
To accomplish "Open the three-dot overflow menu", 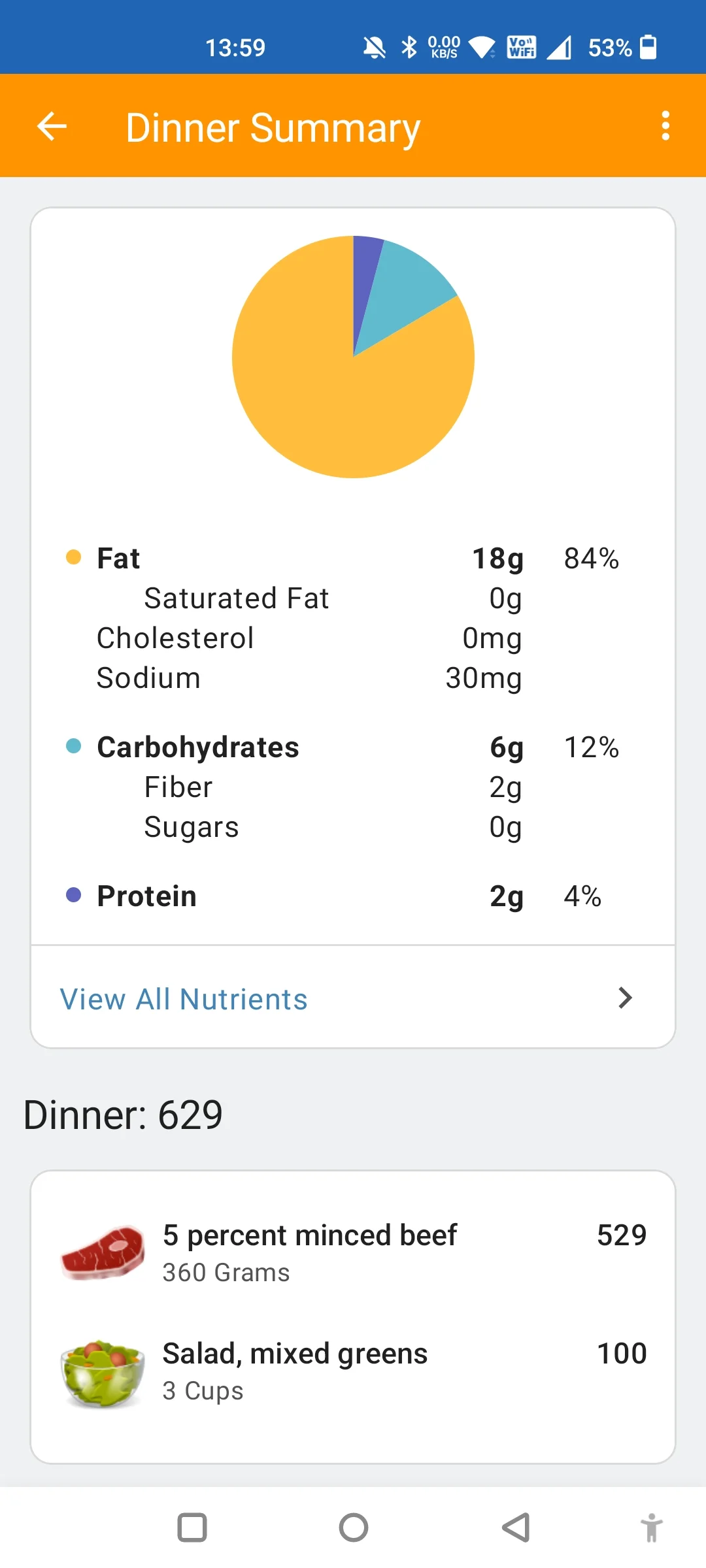I will click(x=665, y=125).
